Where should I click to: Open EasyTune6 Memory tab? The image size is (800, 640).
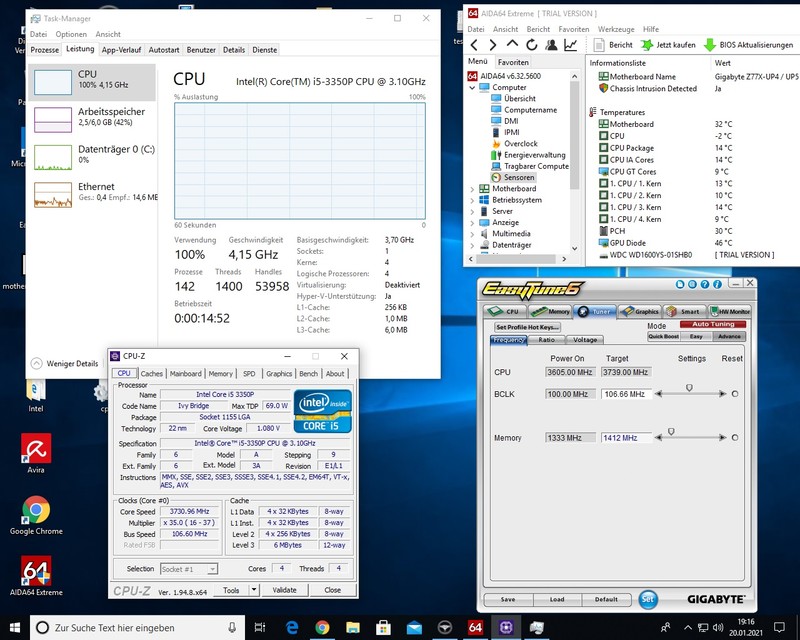[550, 311]
